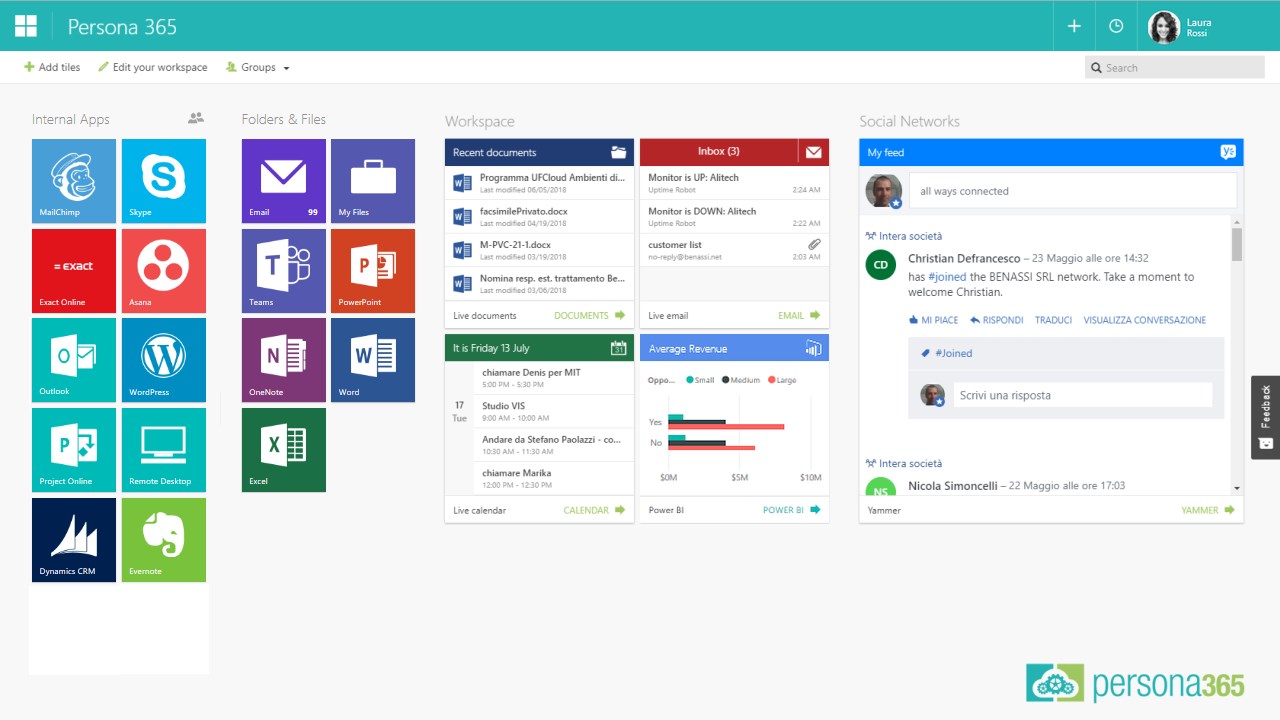Click the Medium legend item

(740, 380)
